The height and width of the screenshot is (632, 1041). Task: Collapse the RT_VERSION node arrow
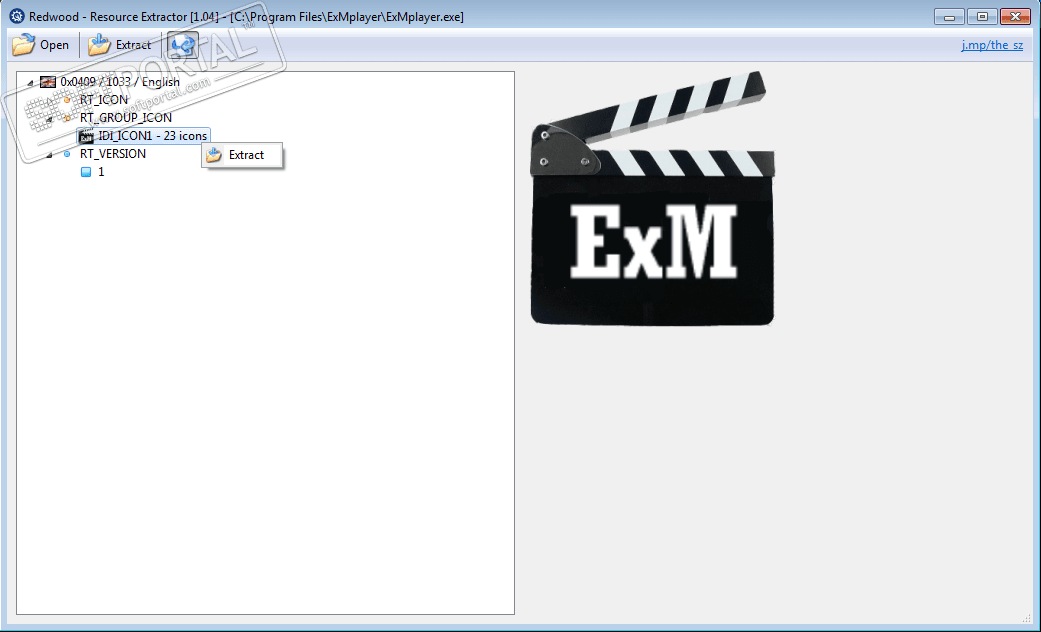50,155
